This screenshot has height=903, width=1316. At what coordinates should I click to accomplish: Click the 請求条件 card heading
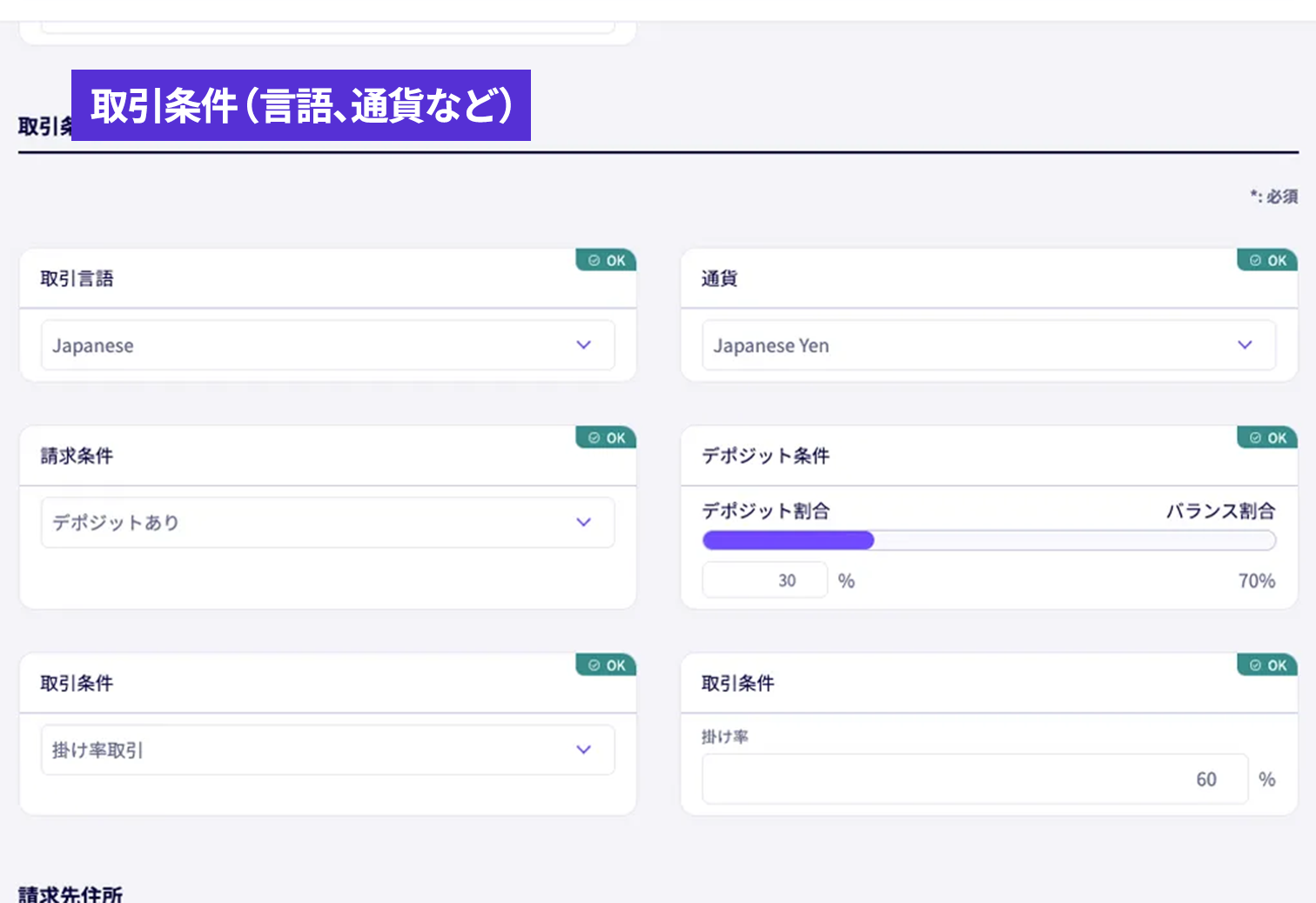click(x=77, y=456)
